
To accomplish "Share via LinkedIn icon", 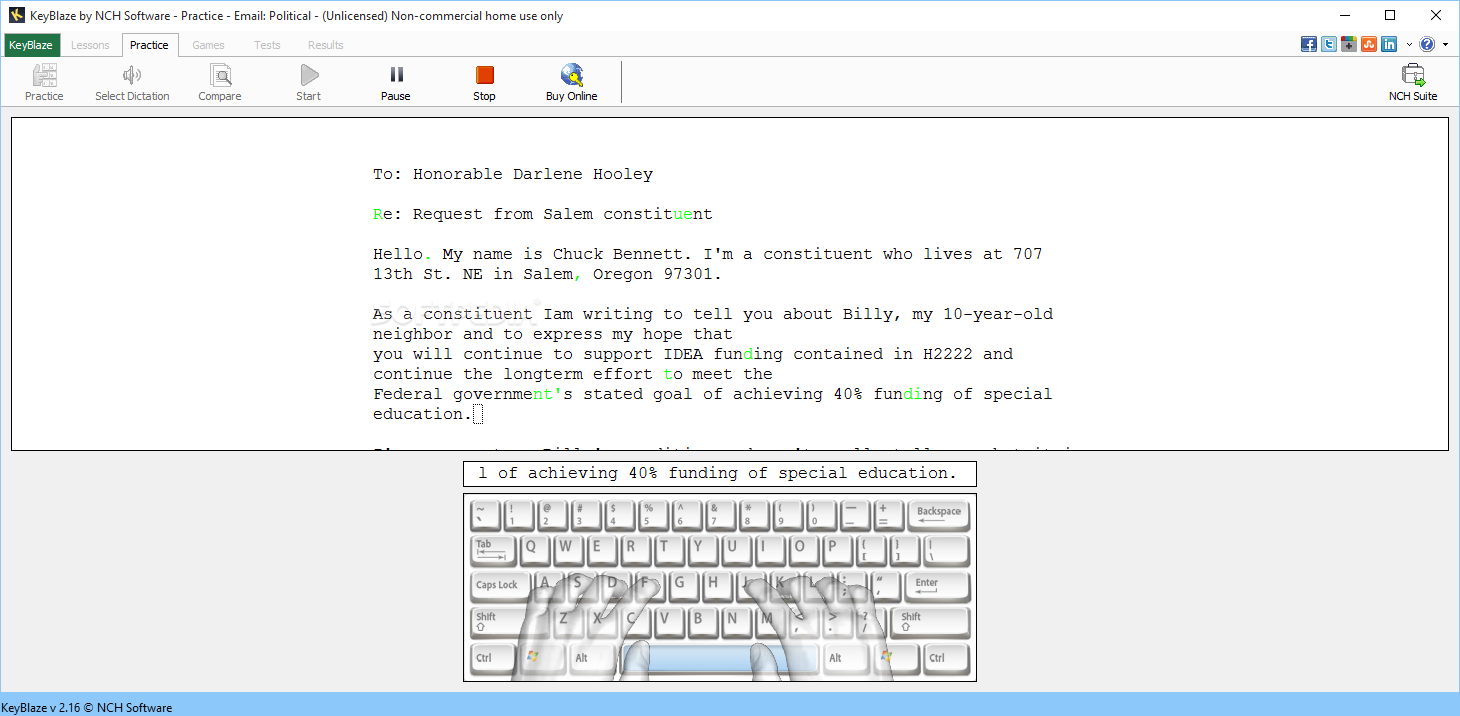I will pos(1389,44).
